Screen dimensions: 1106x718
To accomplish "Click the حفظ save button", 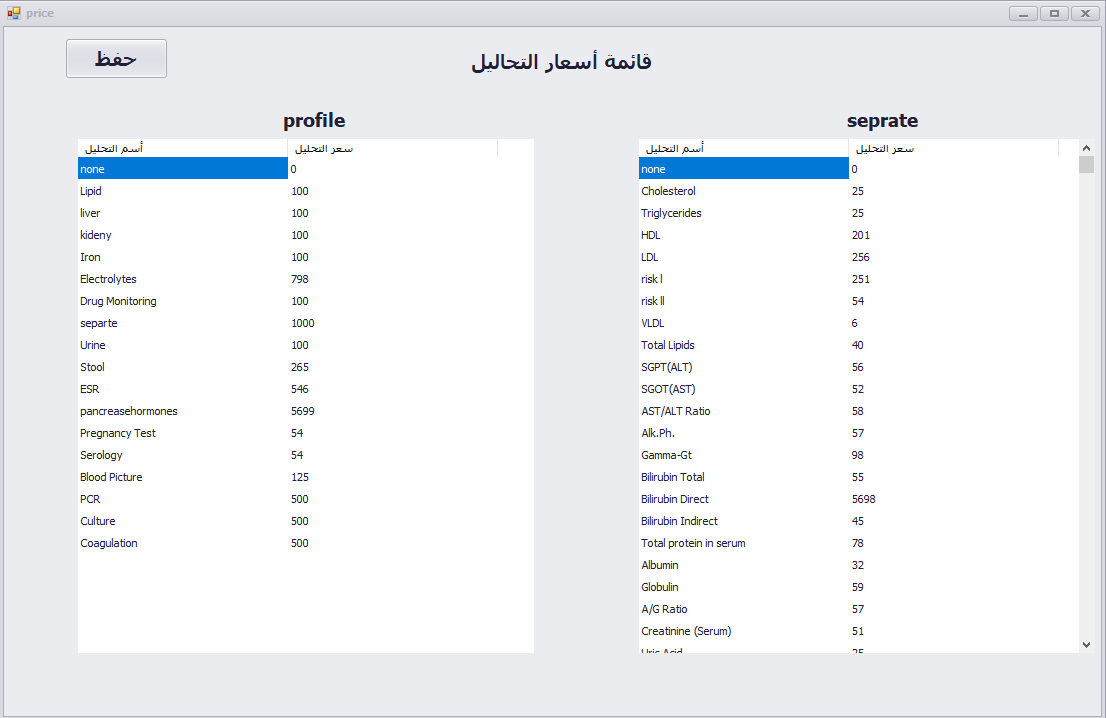I will click(x=116, y=59).
